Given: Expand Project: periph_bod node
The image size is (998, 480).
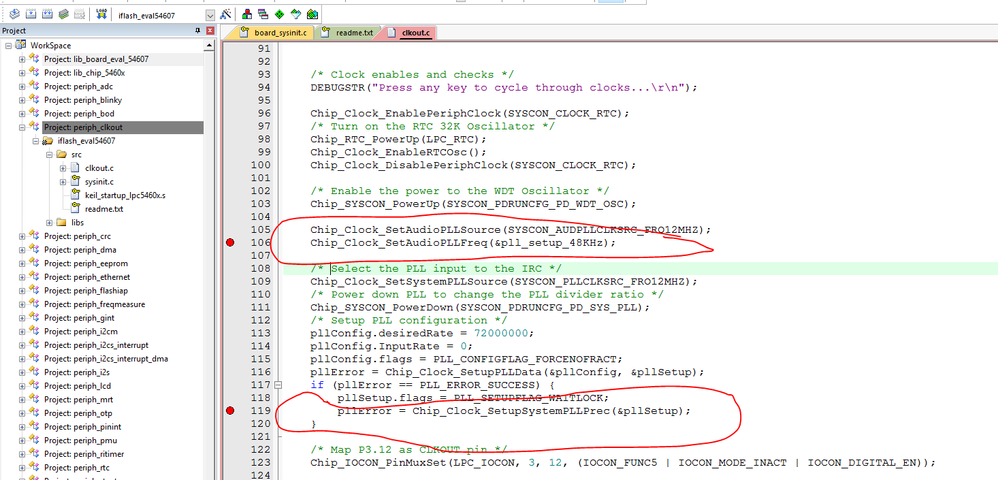Looking at the screenshot, I should coord(22,113).
